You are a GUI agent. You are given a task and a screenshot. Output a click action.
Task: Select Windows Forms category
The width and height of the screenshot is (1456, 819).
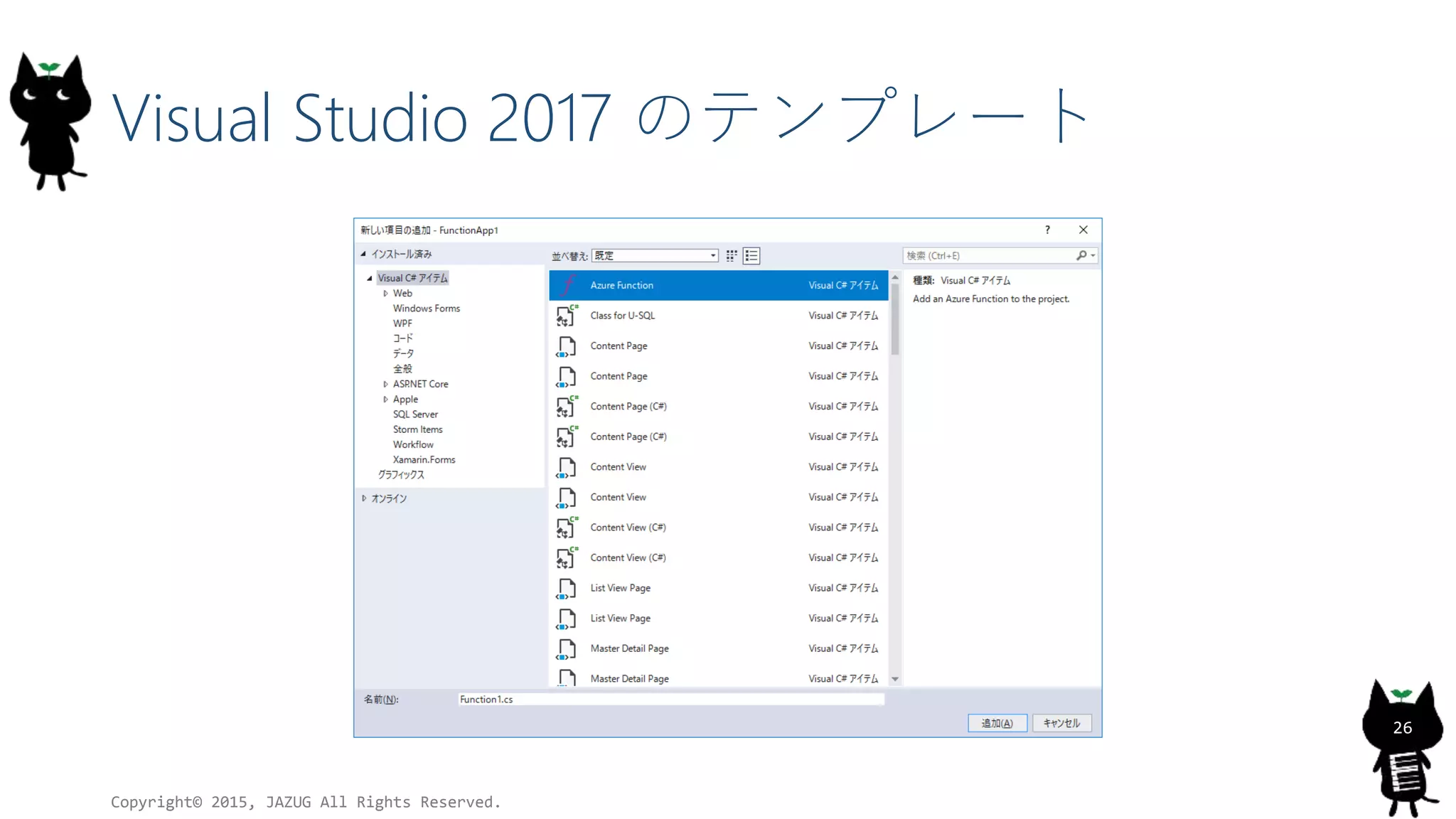click(427, 309)
